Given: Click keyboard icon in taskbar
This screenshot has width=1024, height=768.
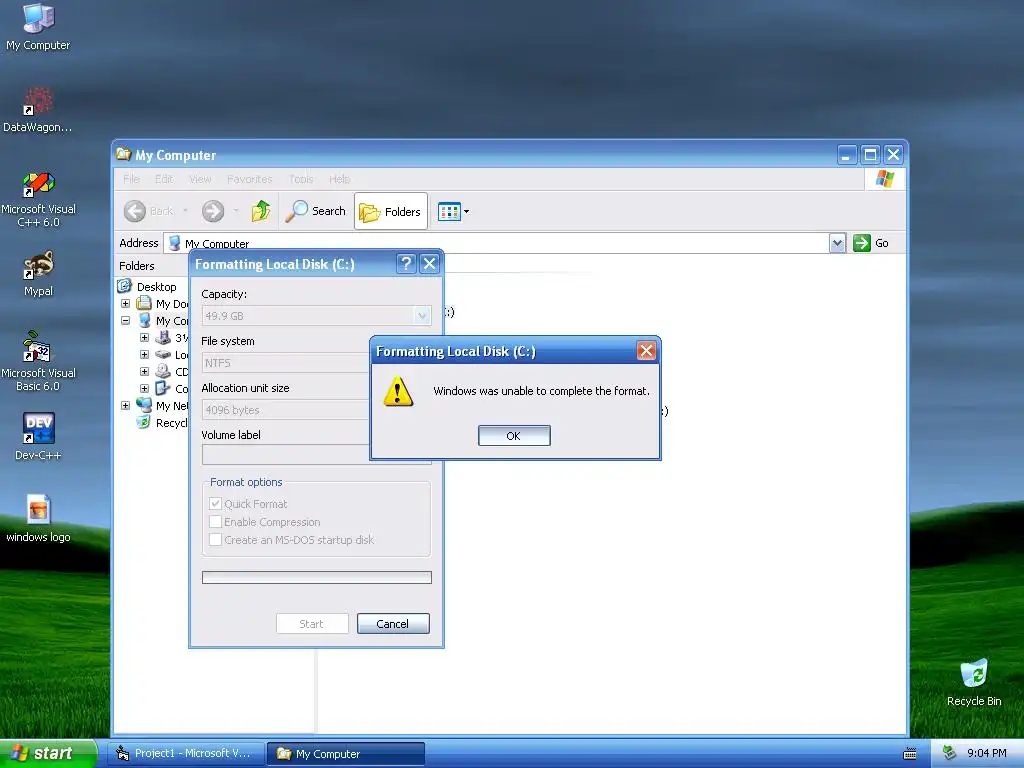Looking at the screenshot, I should 909,754.
